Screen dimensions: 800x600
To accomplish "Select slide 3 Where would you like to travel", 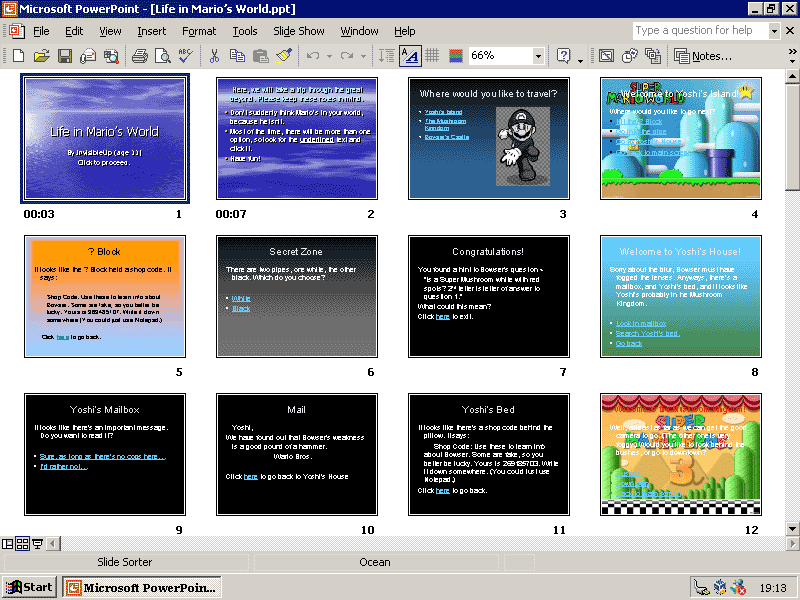I will 489,138.
